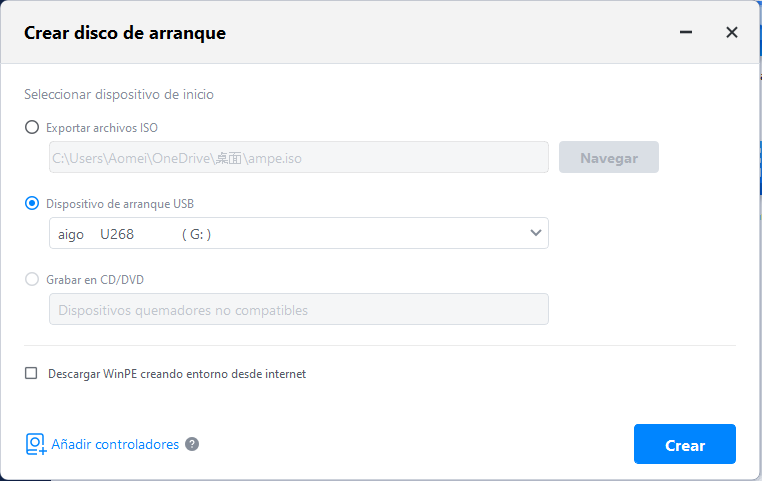Enable the Descargar WinPE checkbox
762x481 pixels.
coord(32,374)
